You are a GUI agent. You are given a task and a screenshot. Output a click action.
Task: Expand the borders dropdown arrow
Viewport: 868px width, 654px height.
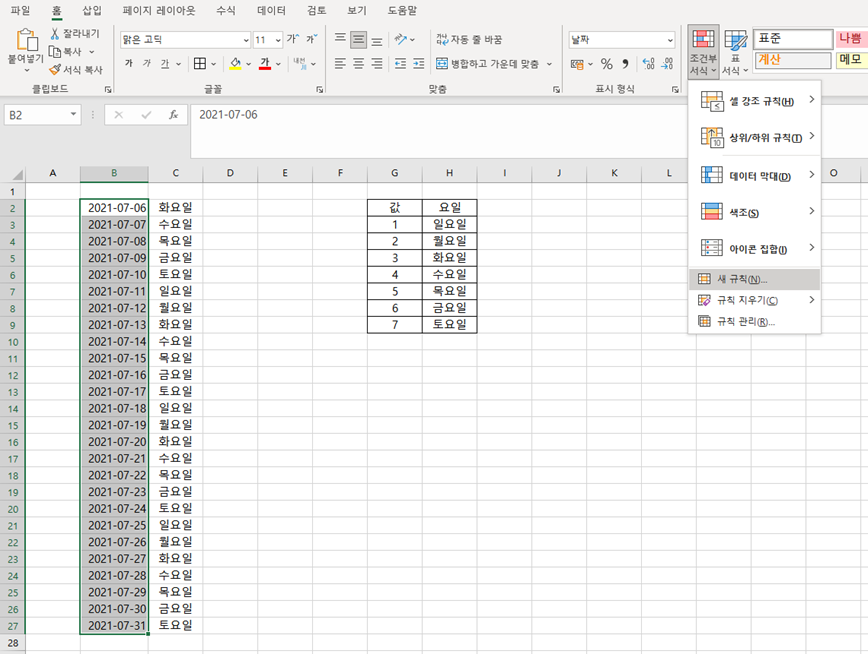pos(213,64)
